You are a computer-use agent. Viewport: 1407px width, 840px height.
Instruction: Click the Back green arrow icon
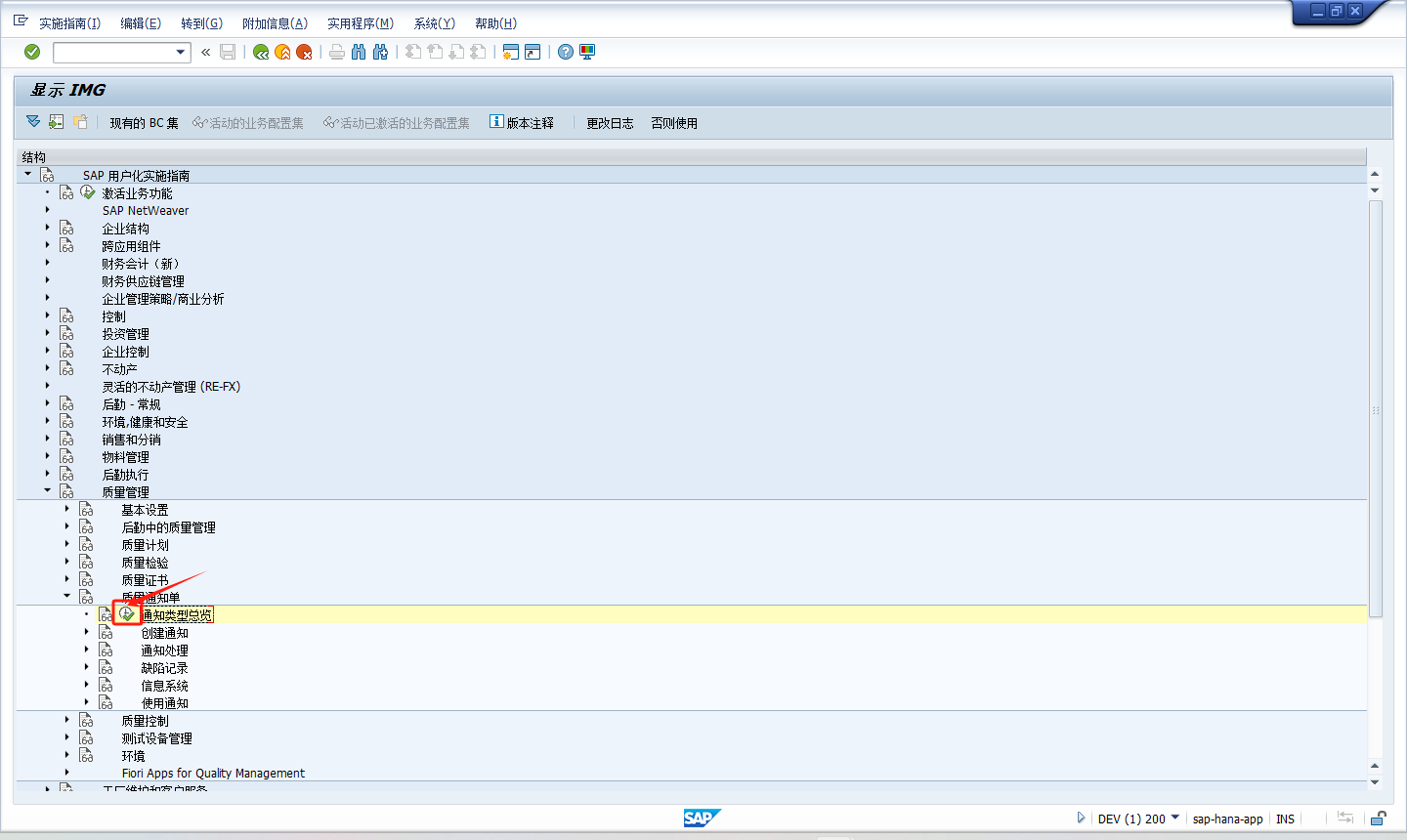coord(260,52)
